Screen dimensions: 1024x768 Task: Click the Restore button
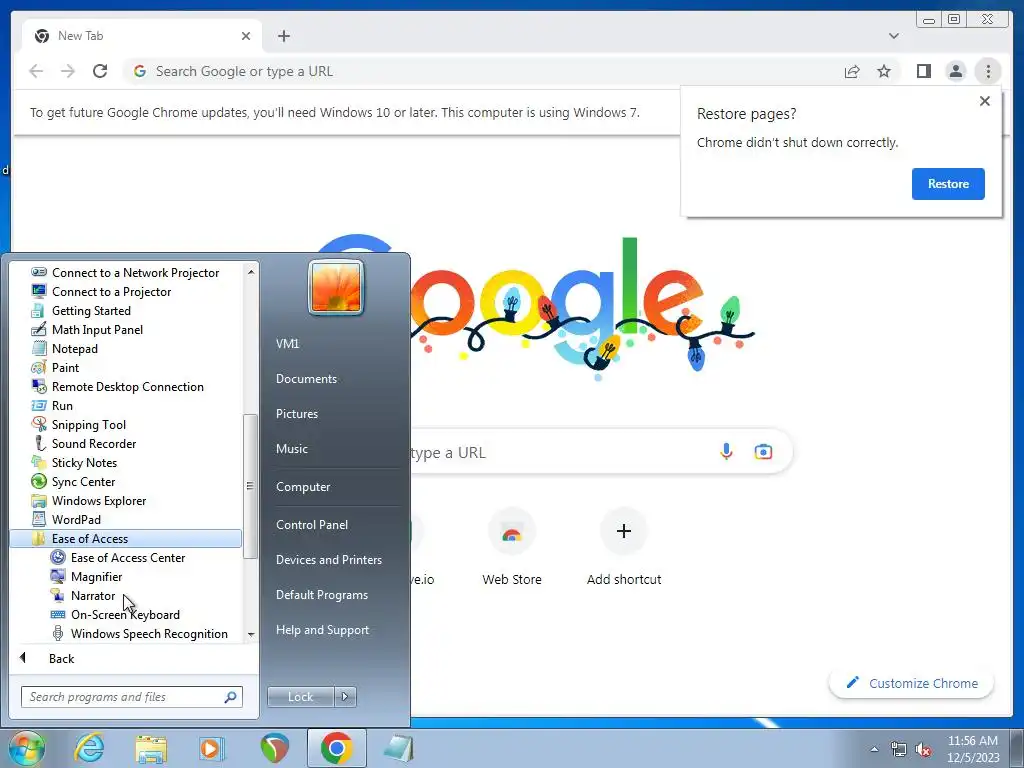948,184
